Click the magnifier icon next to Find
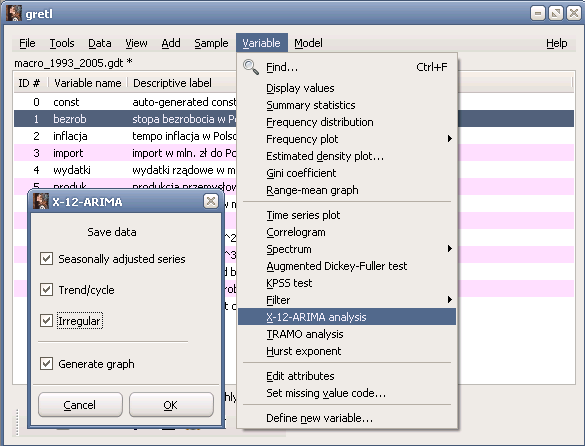 coord(251,67)
